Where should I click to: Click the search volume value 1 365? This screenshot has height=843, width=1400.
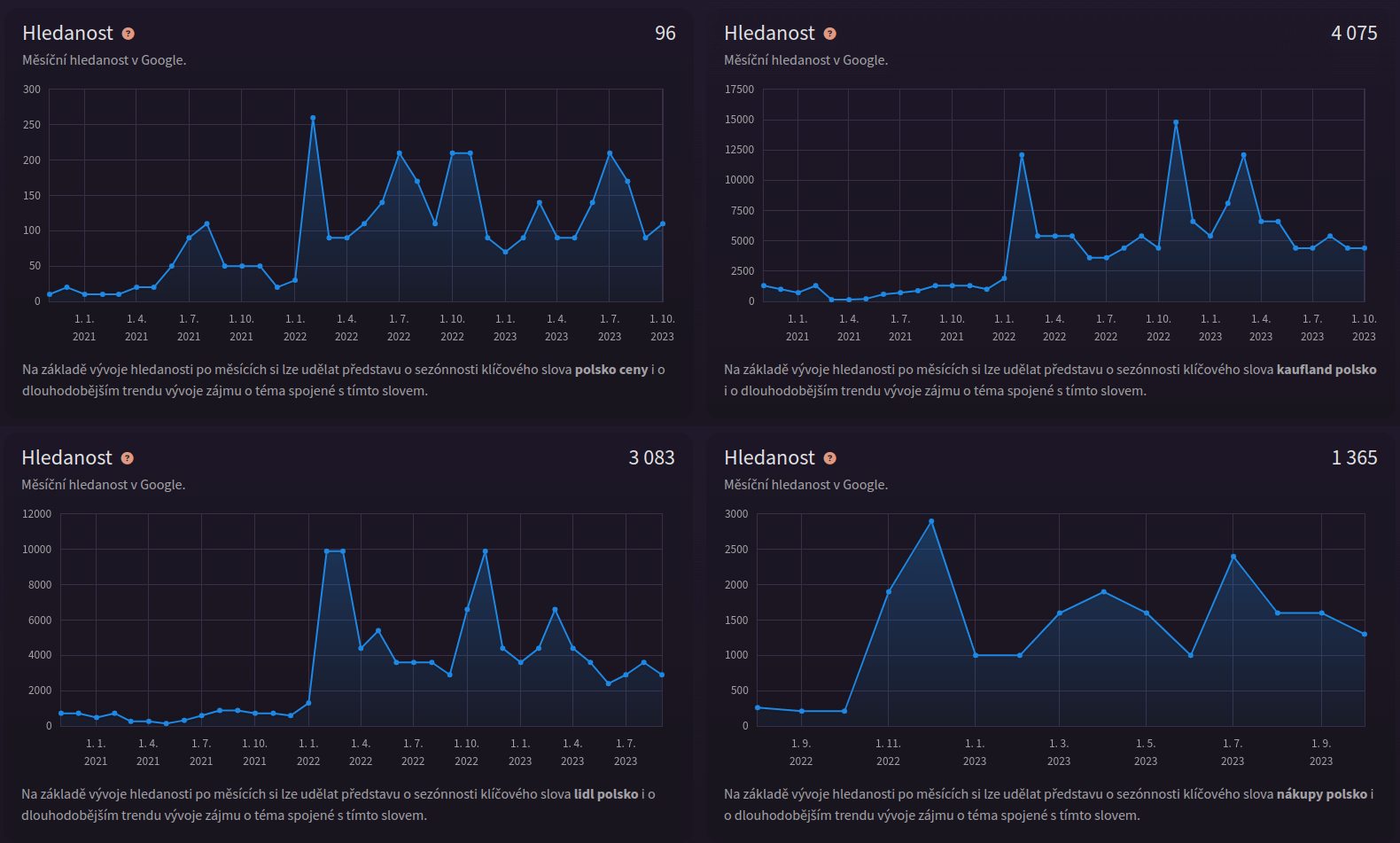1354,457
